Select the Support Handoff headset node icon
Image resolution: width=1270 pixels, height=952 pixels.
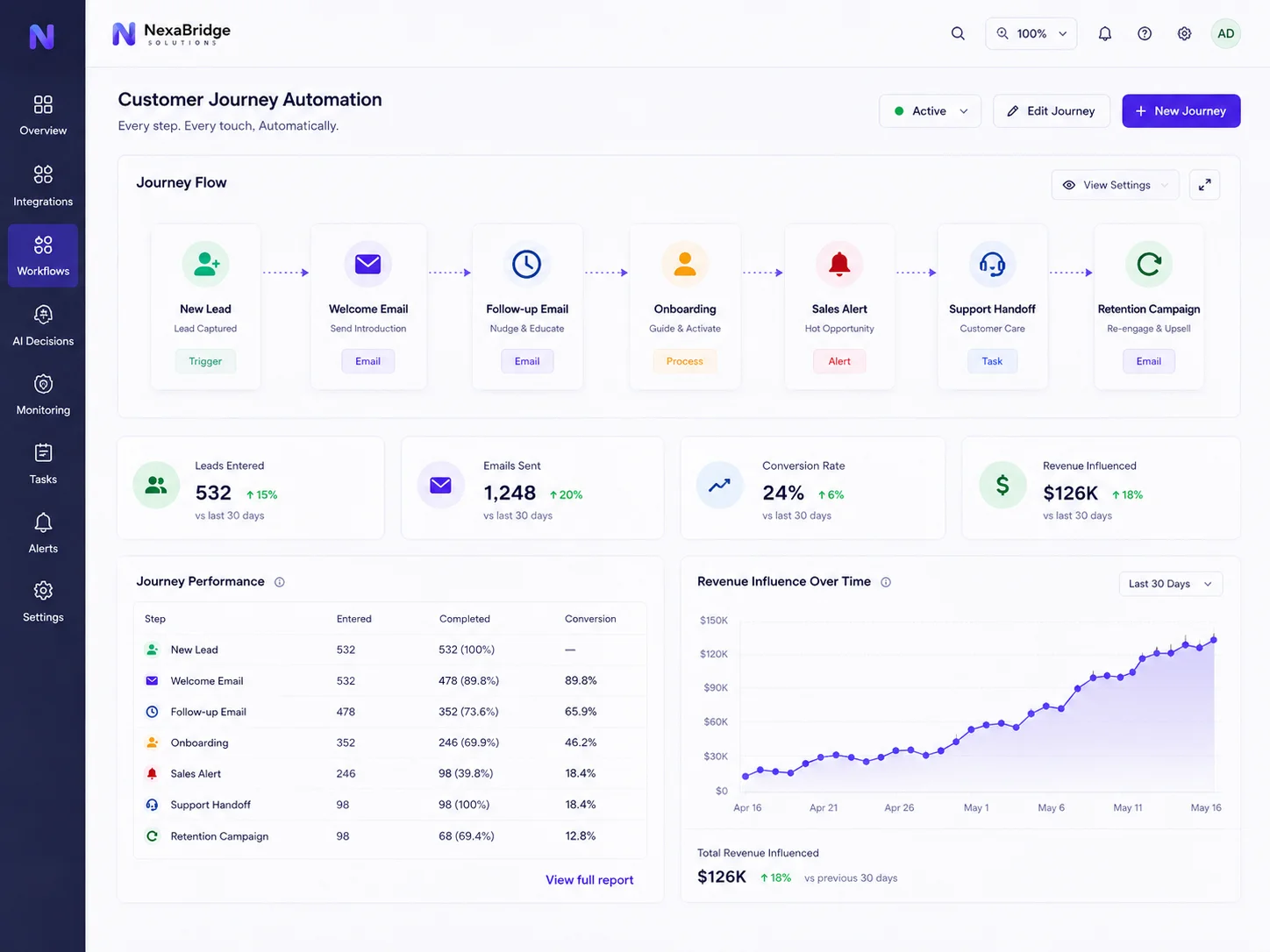pyautogui.click(x=992, y=264)
